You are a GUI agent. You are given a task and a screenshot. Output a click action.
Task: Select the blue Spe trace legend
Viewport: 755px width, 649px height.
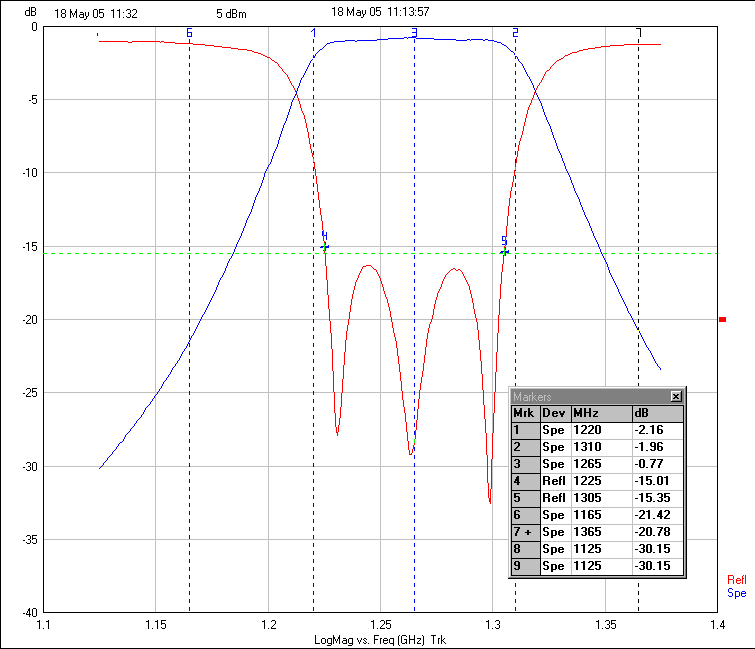pos(736,593)
